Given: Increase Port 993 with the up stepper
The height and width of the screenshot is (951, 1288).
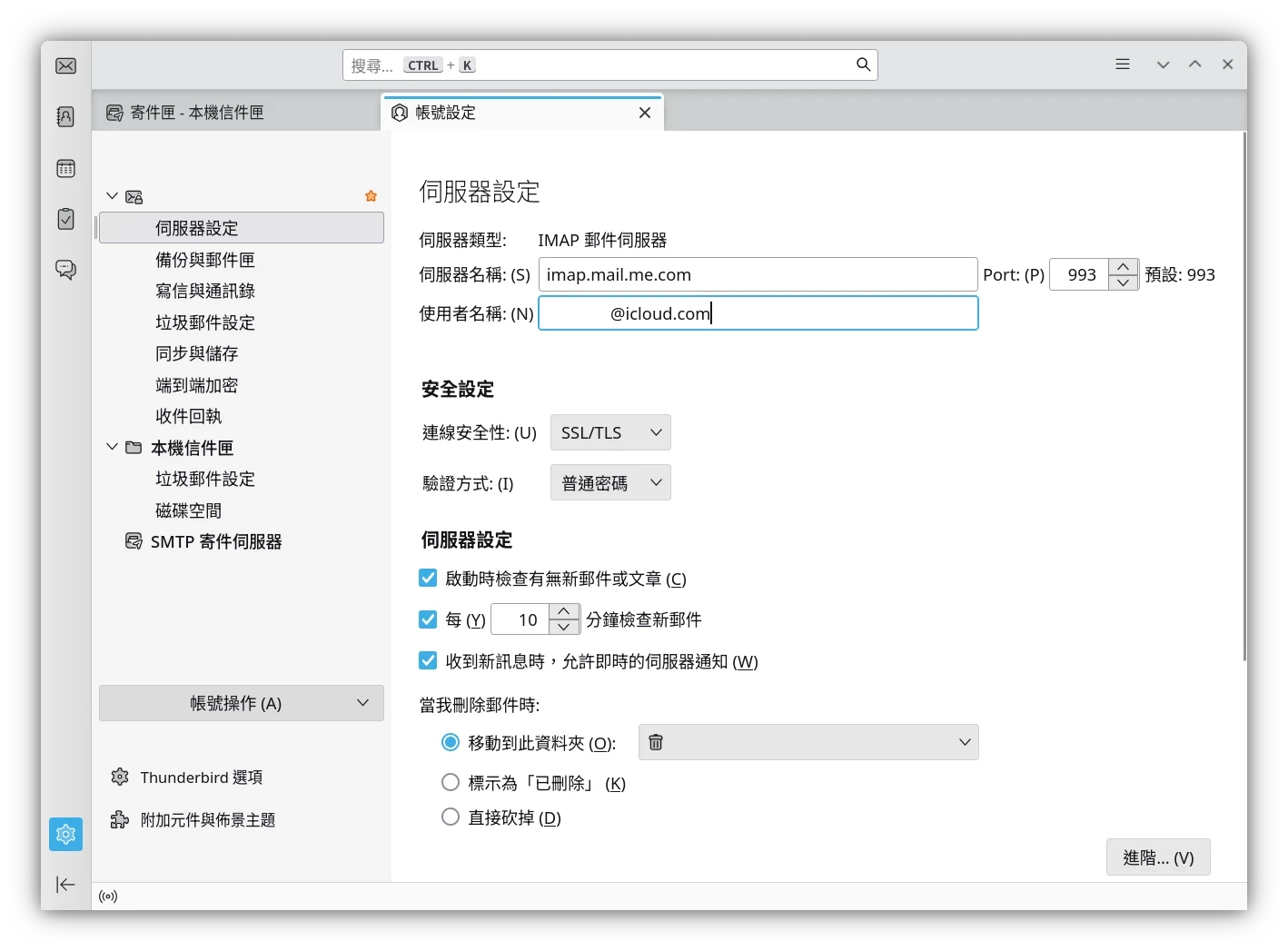Looking at the screenshot, I should [1123, 267].
